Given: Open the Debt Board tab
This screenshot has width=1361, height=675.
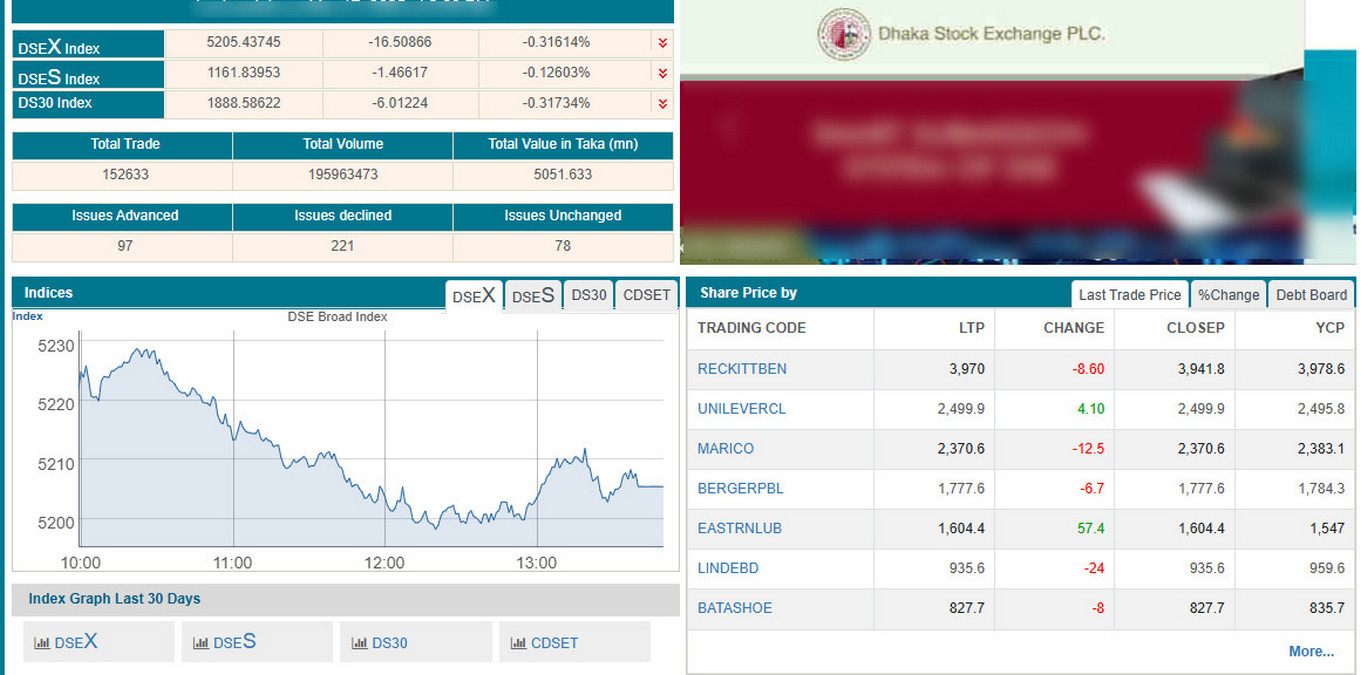Looking at the screenshot, I should [x=1311, y=294].
